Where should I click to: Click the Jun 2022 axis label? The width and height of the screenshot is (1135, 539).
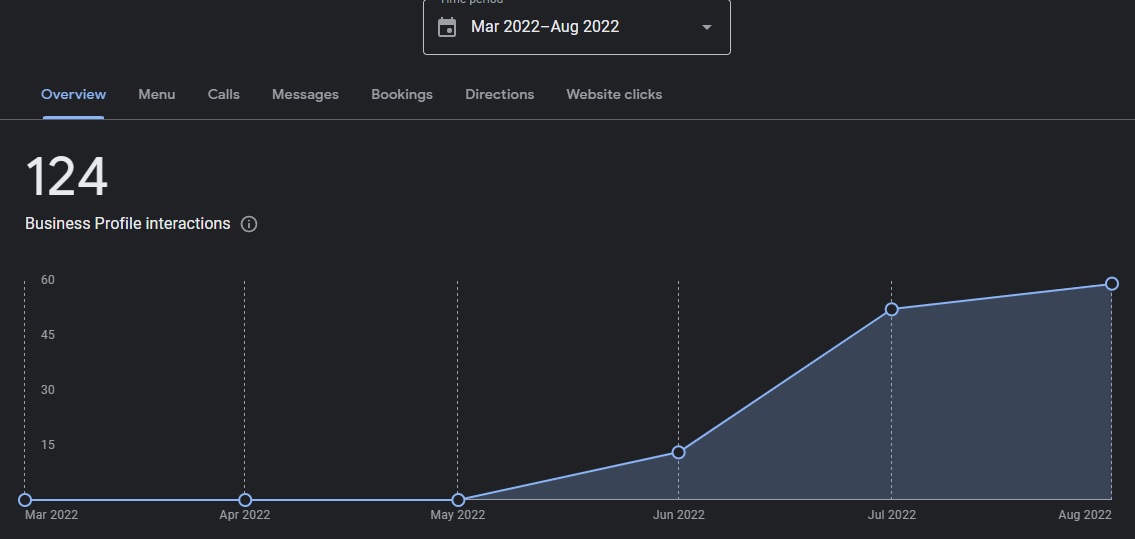click(678, 515)
